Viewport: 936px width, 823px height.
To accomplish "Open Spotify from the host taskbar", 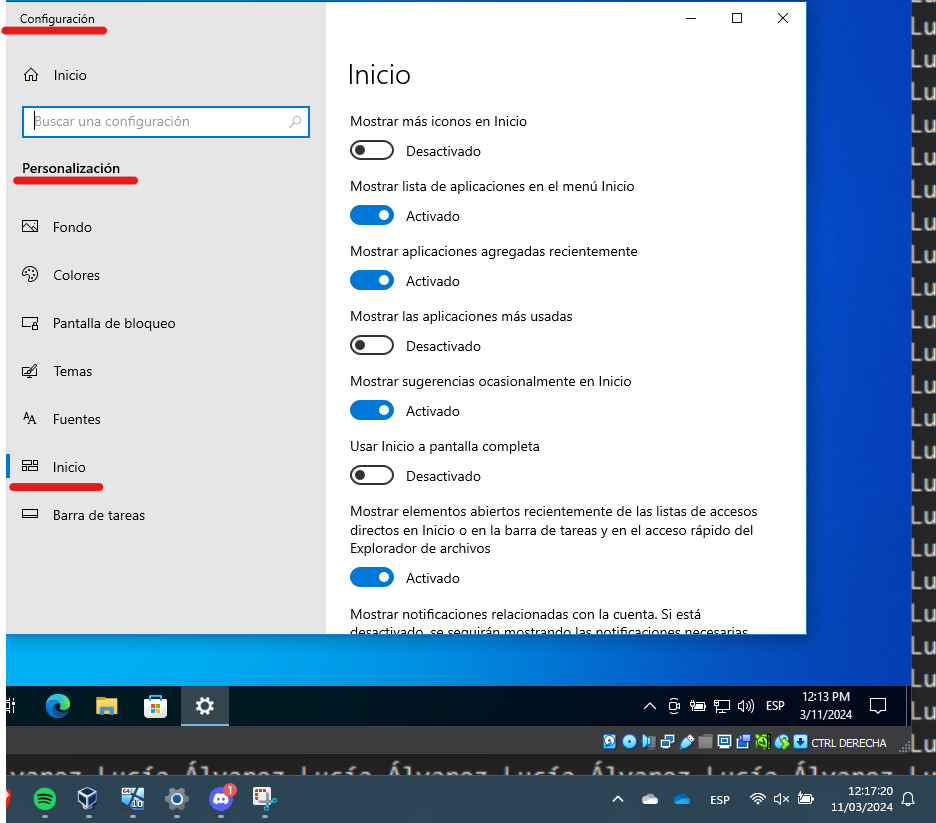I will (44, 800).
